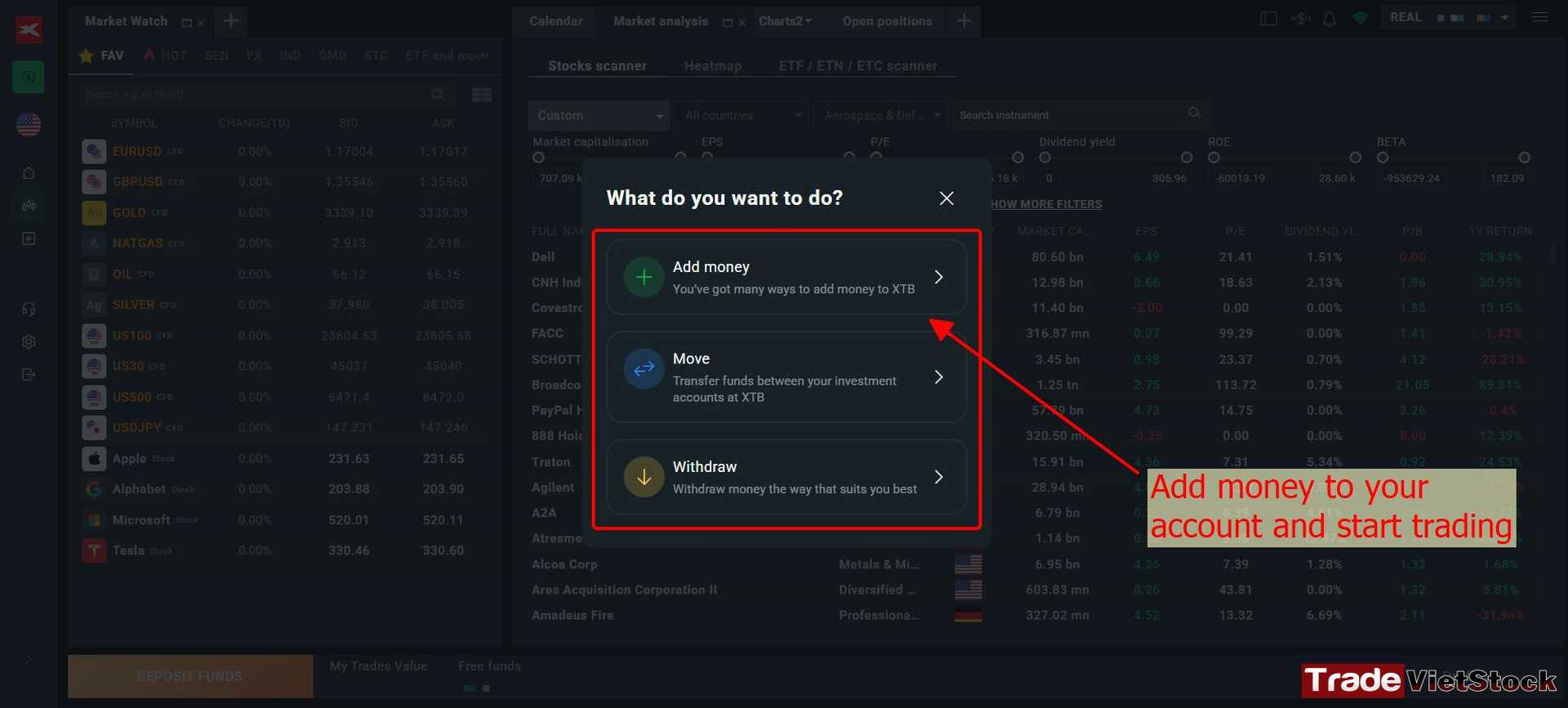The width and height of the screenshot is (1568, 708).
Task: Select the Apple stock row
Action: (x=284, y=458)
